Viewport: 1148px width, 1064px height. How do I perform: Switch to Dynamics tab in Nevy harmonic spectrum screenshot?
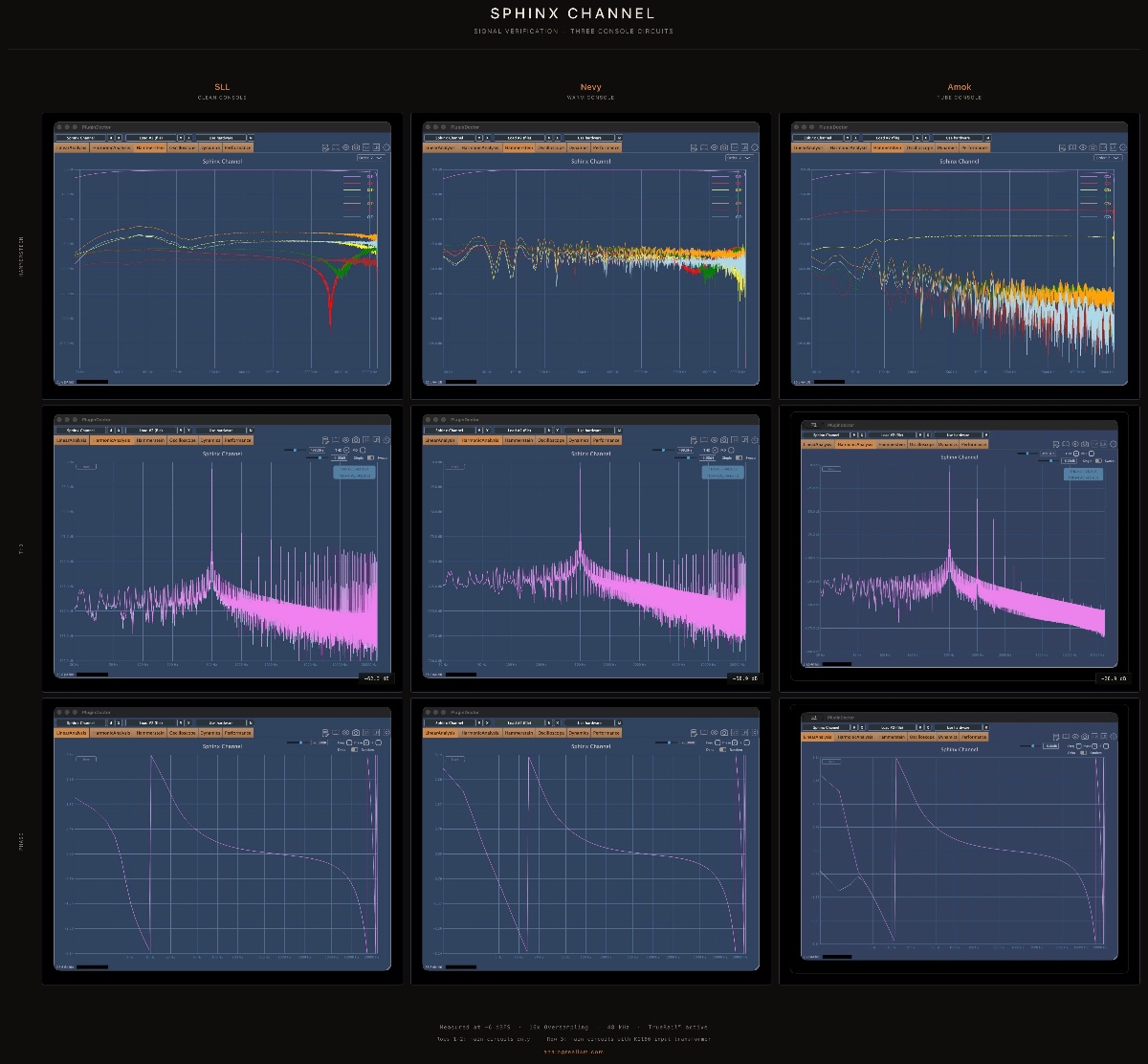click(x=579, y=440)
